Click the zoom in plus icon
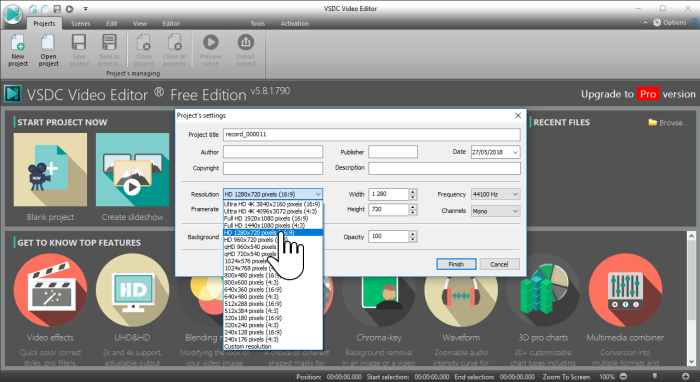This screenshot has height=382, width=700. [685, 377]
